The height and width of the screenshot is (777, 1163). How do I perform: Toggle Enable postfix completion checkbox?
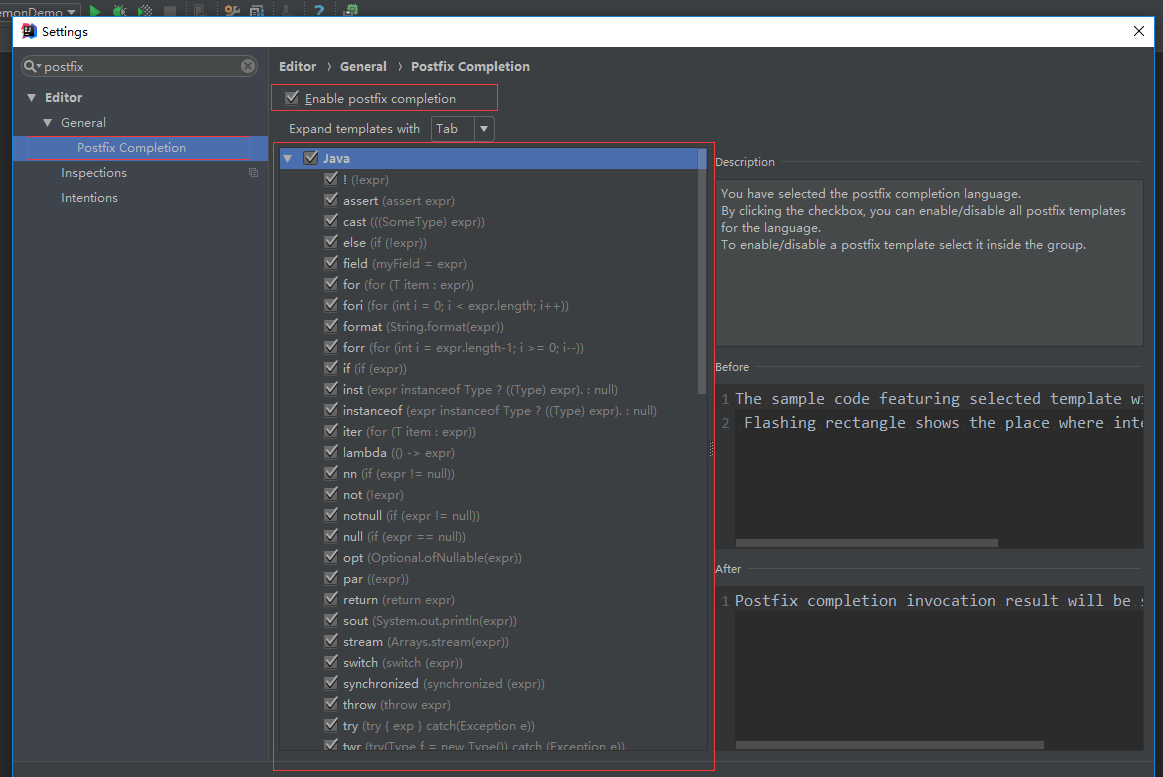click(x=292, y=98)
